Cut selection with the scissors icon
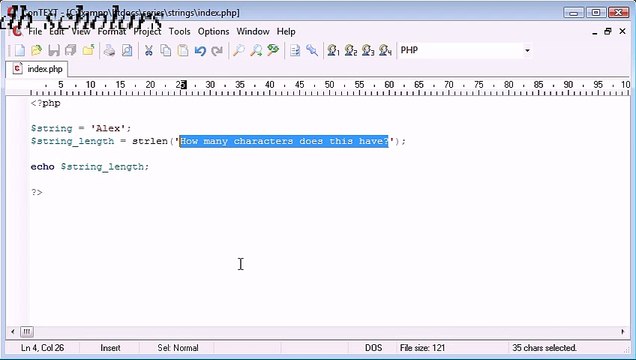Screen dimensions: 636x360 [148, 50]
